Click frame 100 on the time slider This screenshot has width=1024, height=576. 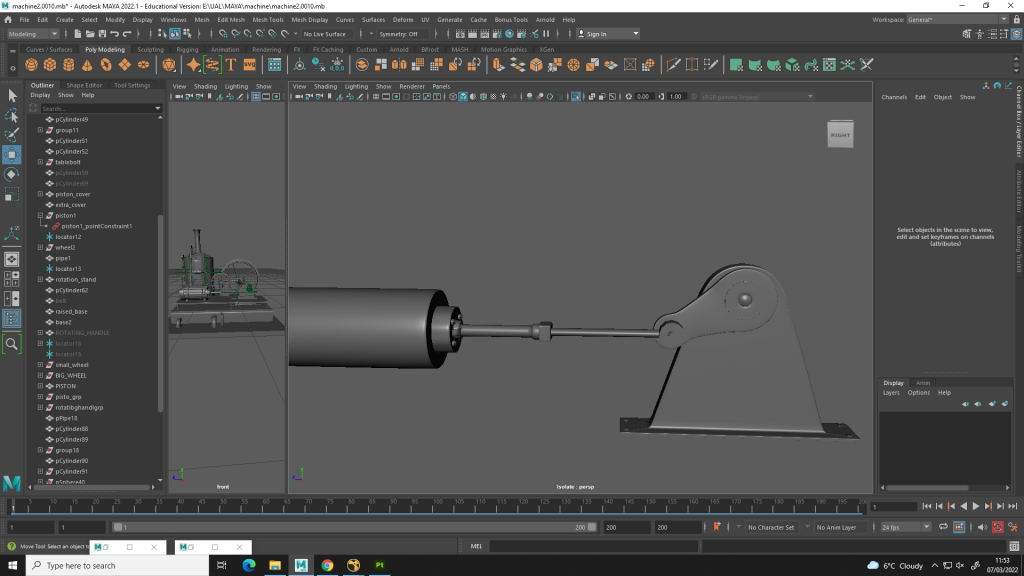(x=438, y=507)
